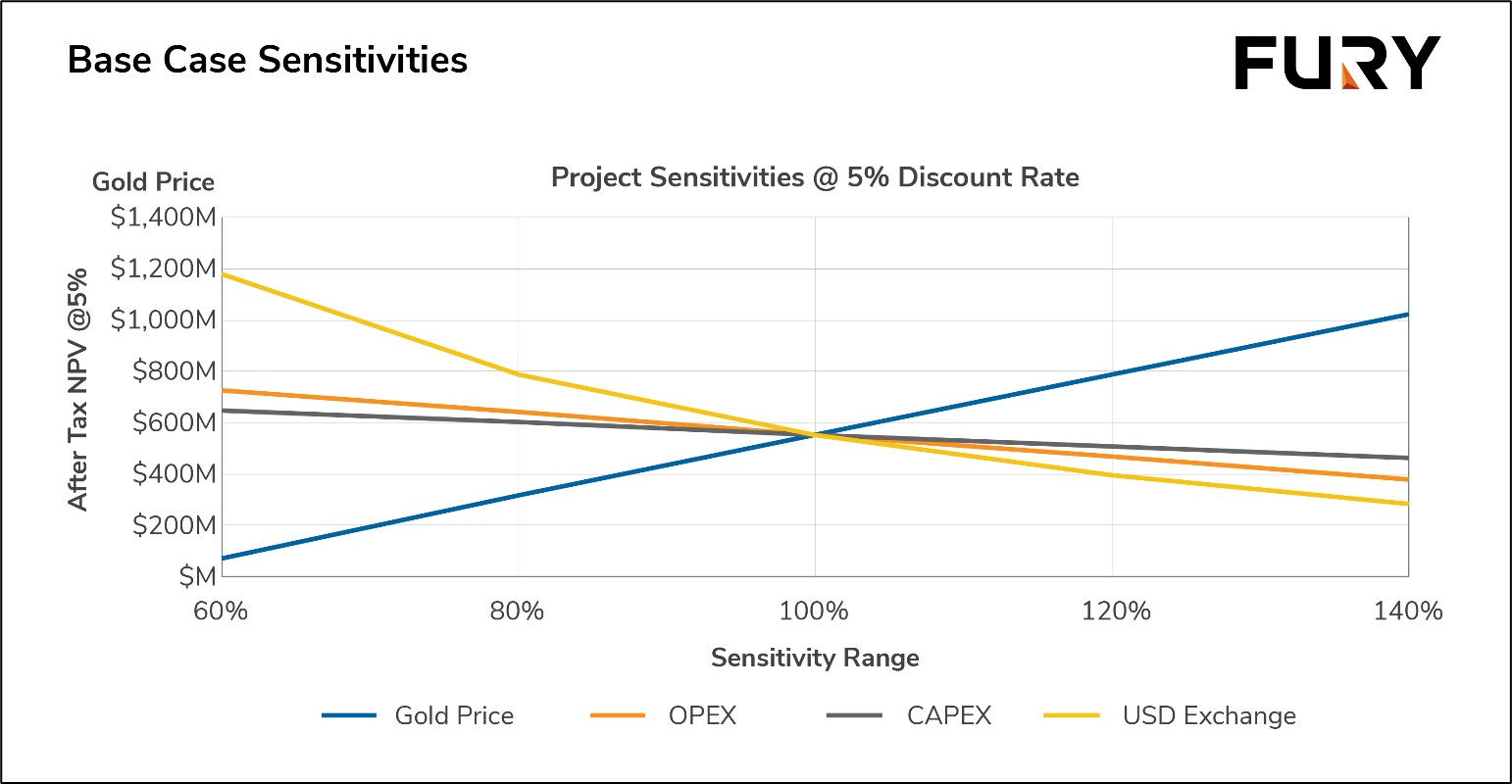
Task: Click the blue Gold Price legend line
Action: pyautogui.click(x=349, y=716)
